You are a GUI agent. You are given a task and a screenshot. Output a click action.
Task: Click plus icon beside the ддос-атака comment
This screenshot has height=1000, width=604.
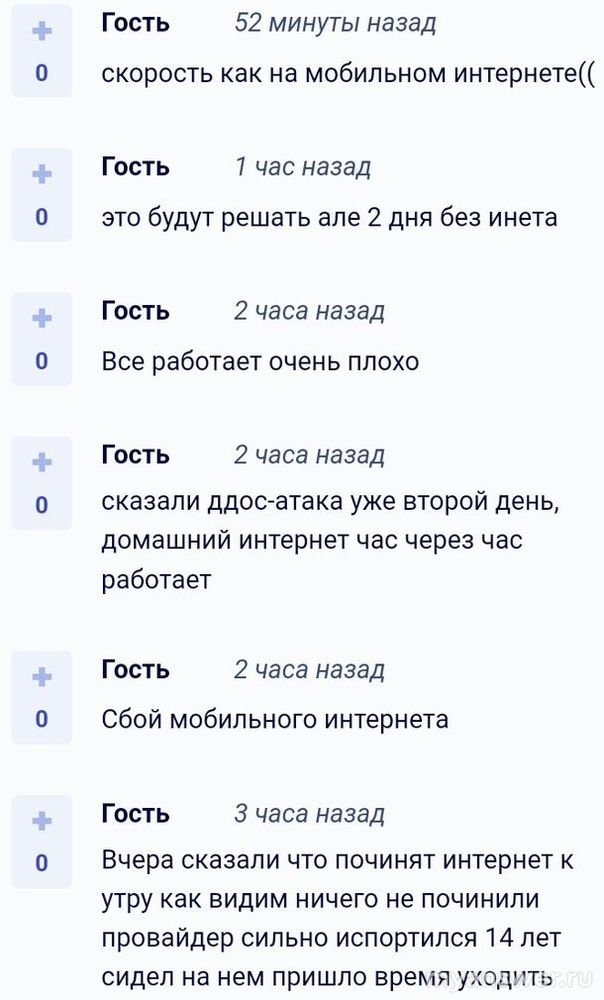pyautogui.click(x=41, y=463)
